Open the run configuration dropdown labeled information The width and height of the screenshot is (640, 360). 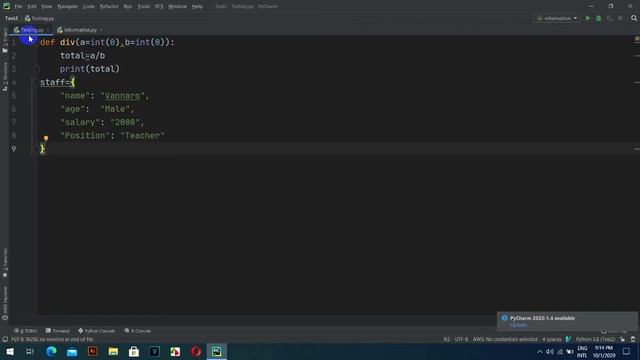tap(557, 18)
